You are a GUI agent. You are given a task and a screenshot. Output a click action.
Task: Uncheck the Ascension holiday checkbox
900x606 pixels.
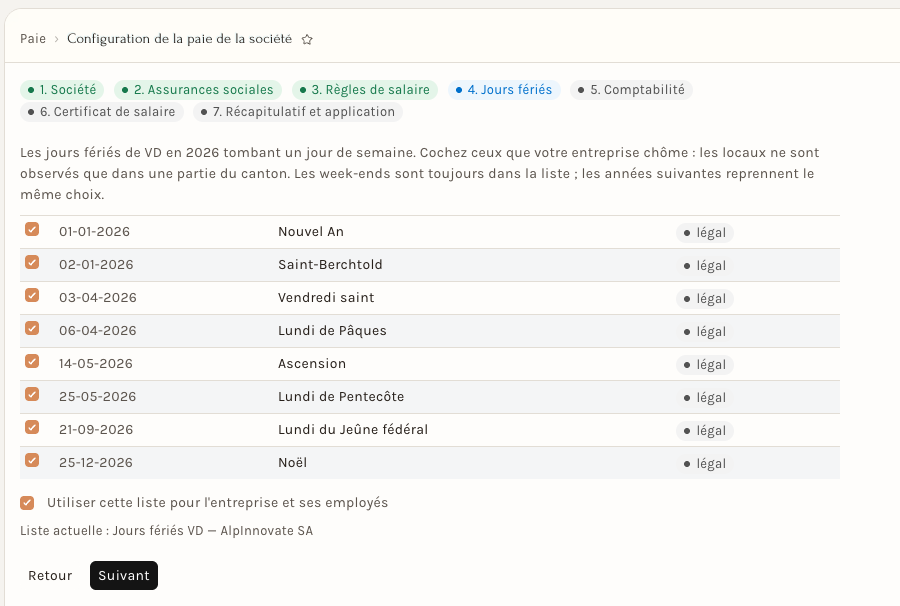(32, 362)
